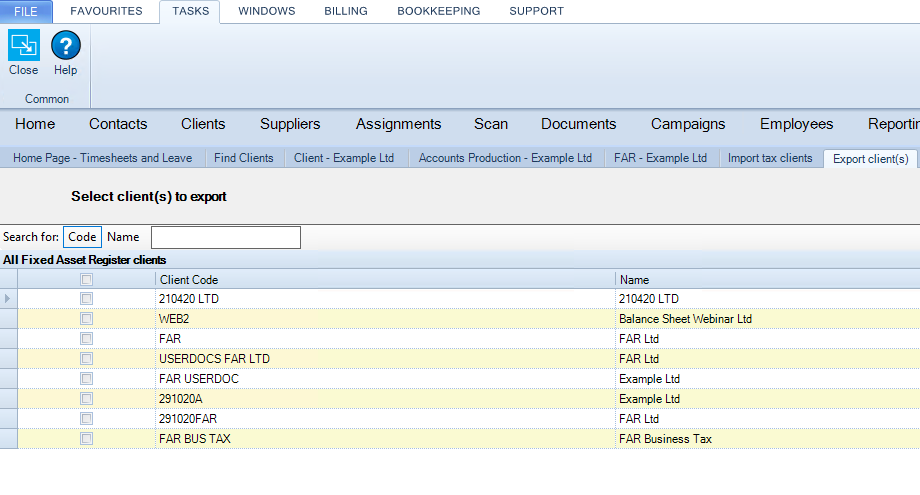Image resolution: width=920 pixels, height=495 pixels.
Task: Tick the checkbox for FAR BUS TAX
Action: click(86, 439)
